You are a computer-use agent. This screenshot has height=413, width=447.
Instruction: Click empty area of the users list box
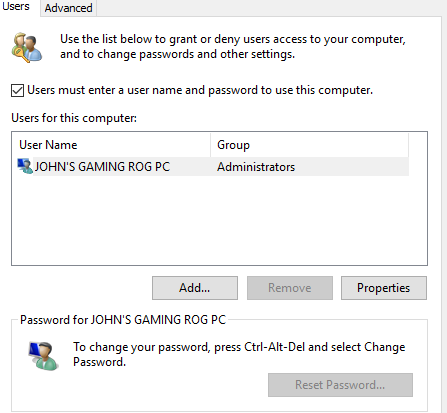point(219,221)
